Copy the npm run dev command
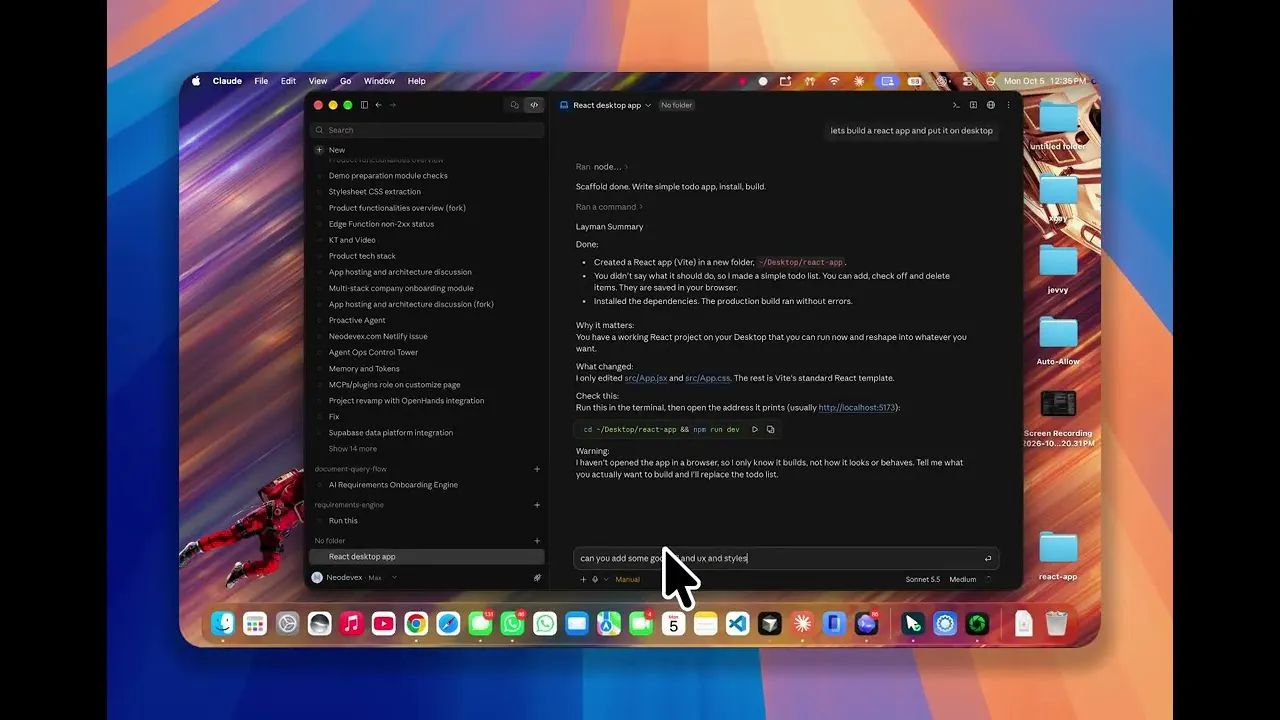The width and height of the screenshot is (1280, 720). [x=770, y=429]
